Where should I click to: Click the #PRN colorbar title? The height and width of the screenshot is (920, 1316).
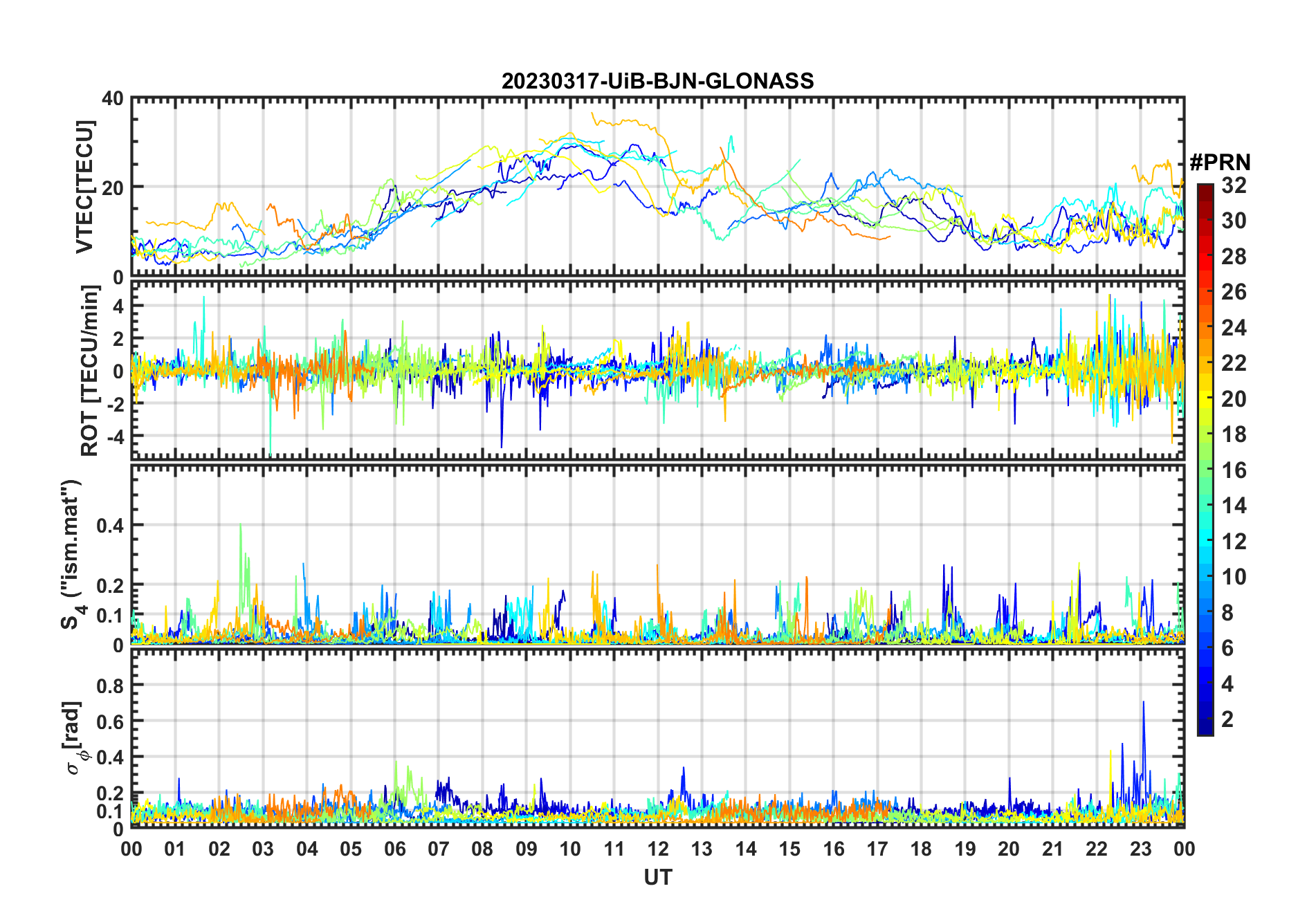[1220, 162]
